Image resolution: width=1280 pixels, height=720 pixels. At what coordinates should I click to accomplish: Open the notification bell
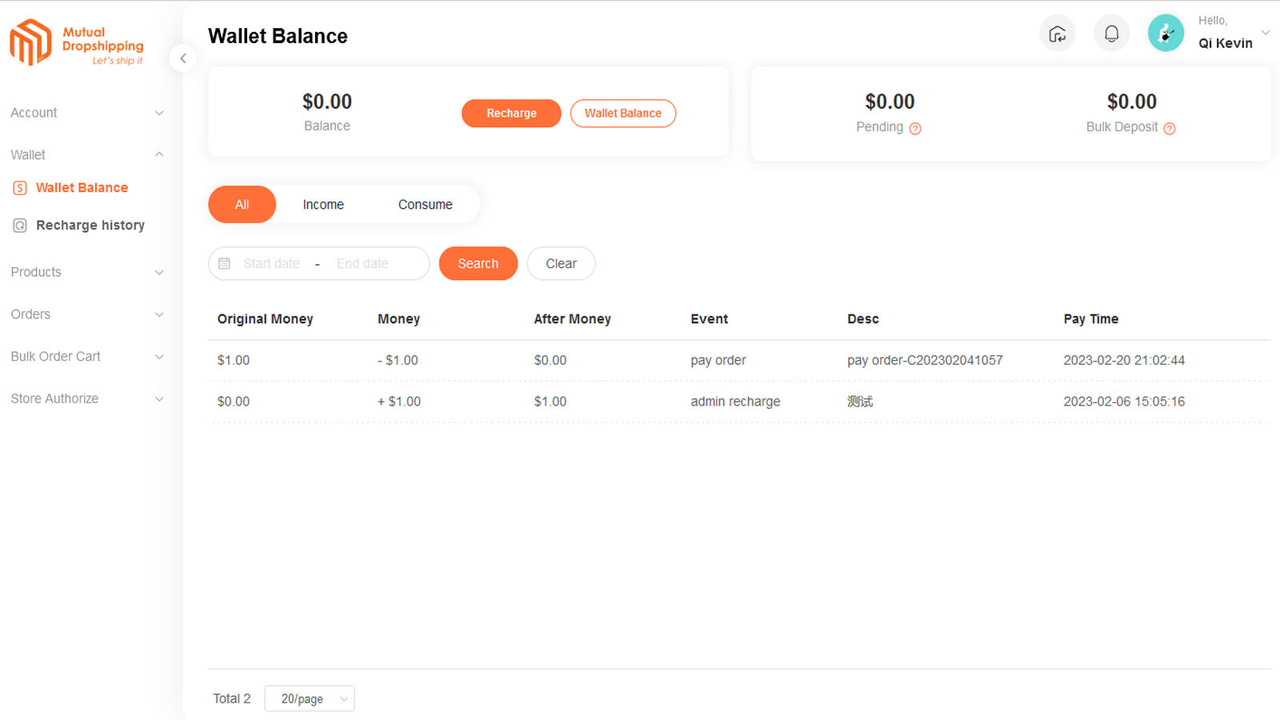tap(1111, 33)
